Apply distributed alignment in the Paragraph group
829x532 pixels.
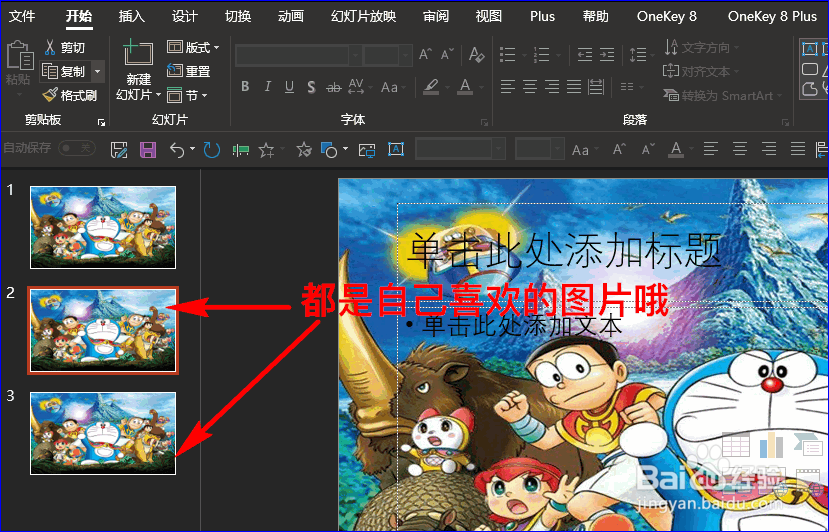[596, 87]
